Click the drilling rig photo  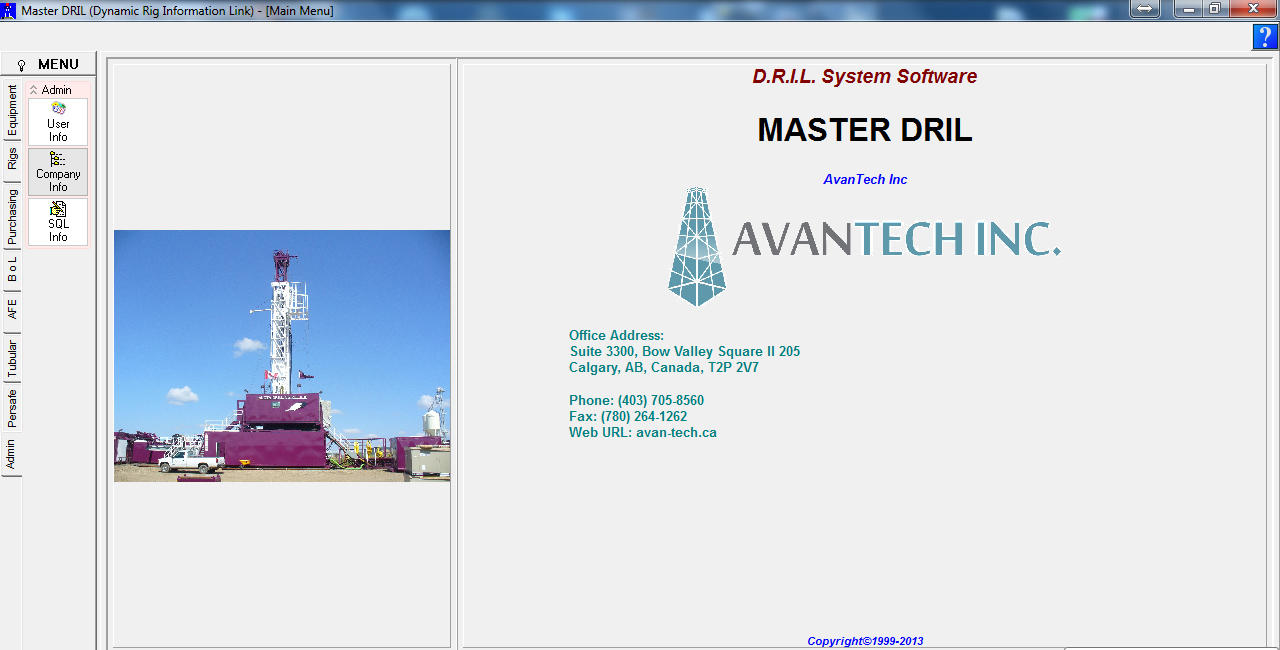[x=282, y=356]
